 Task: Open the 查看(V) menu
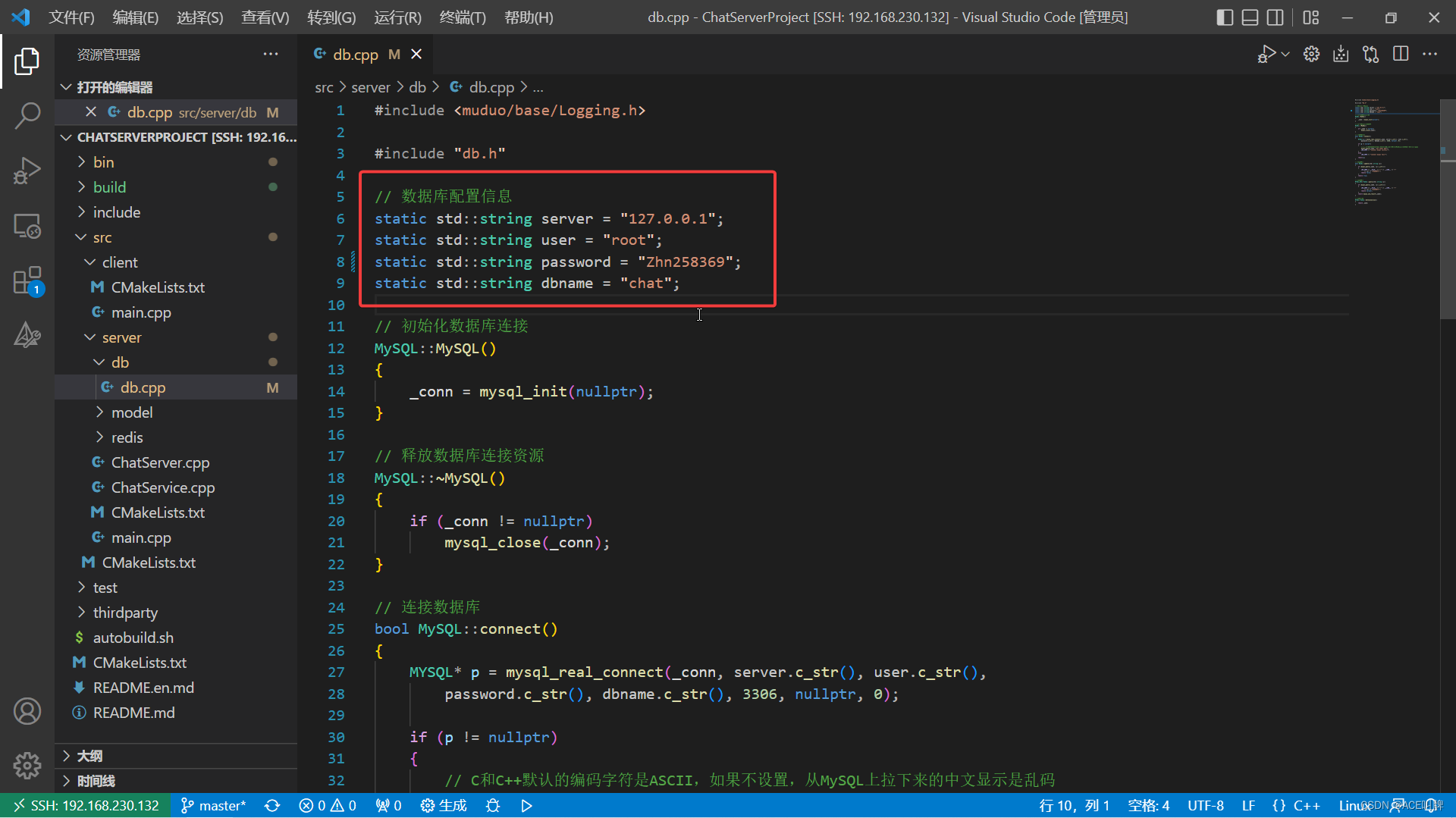click(265, 17)
